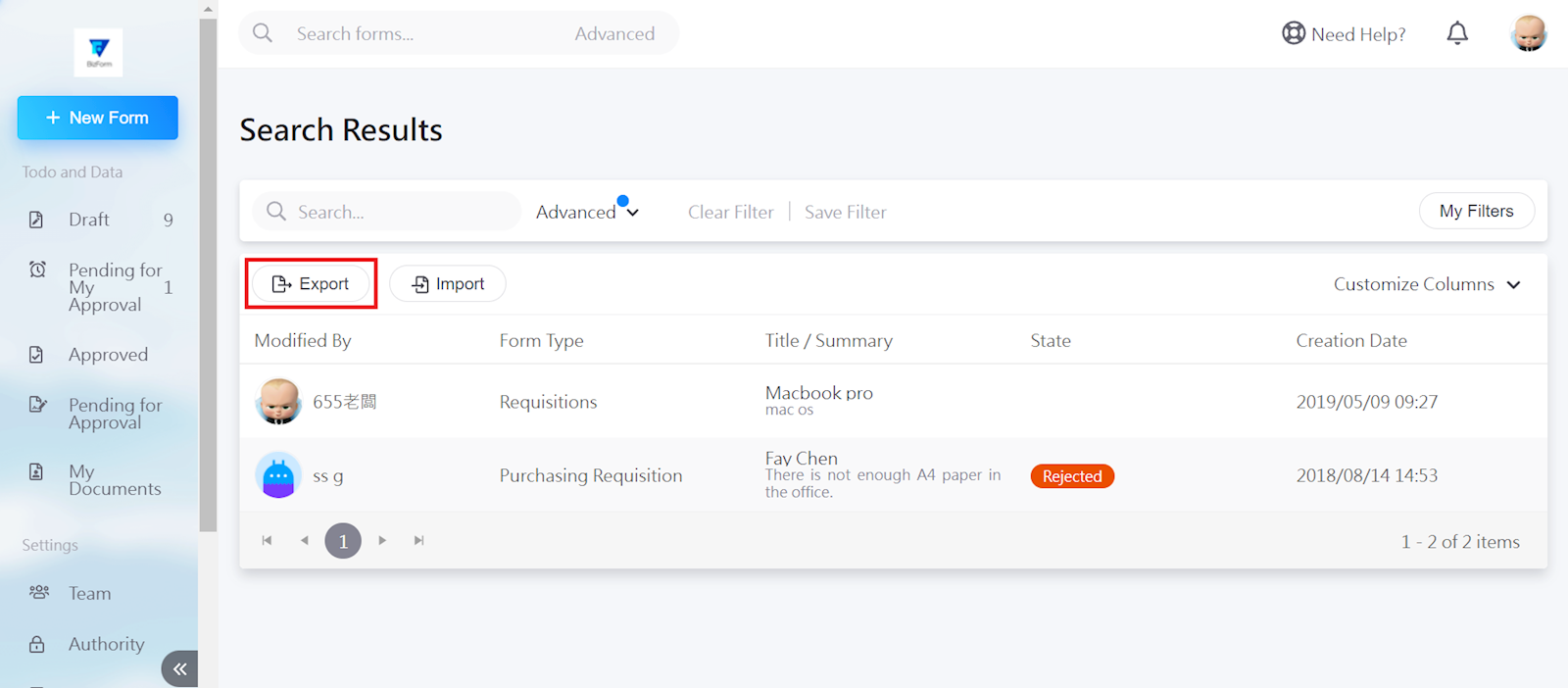Click the Export button
Viewport: 1568px width, 688px height.
coord(311,284)
